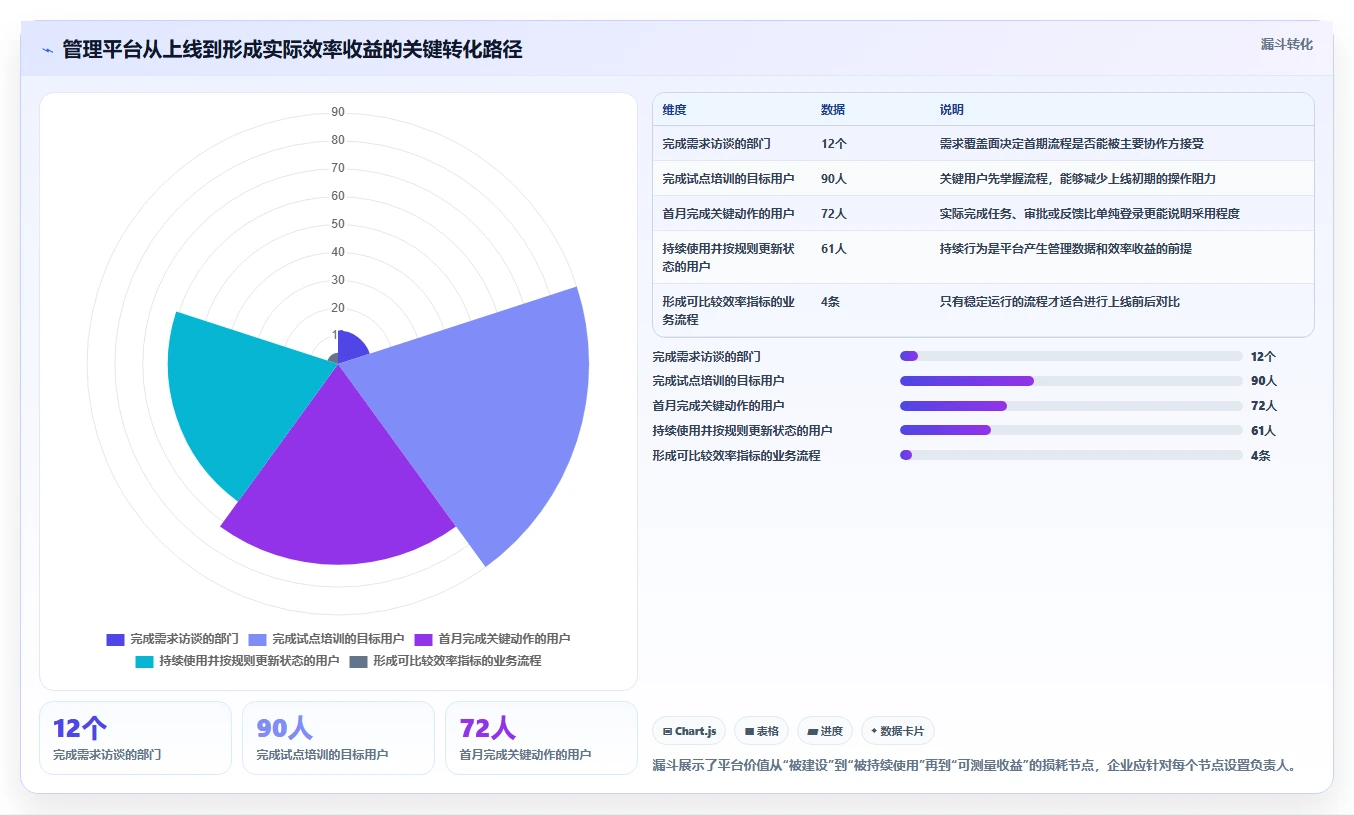Click the icon inside the 表格 tag
The height and width of the screenshot is (815, 1354).
coord(749,732)
